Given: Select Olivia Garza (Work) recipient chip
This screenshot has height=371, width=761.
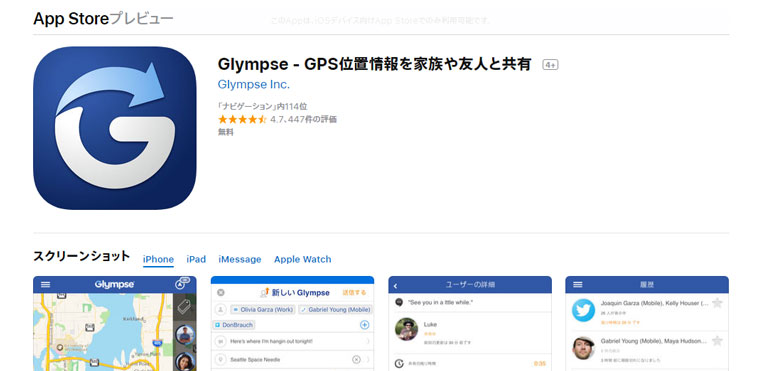Looking at the screenshot, I should click(263, 309).
